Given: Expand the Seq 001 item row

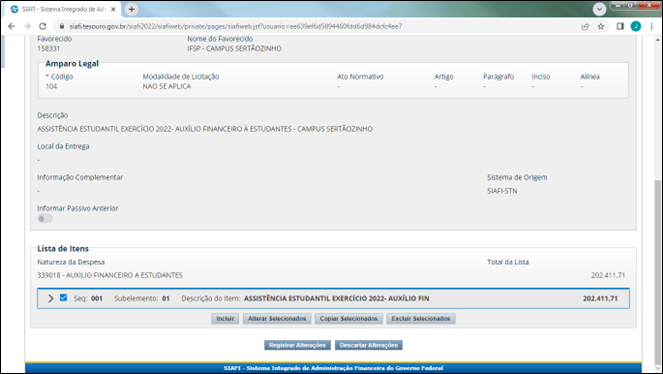Looking at the screenshot, I should (x=50, y=298).
